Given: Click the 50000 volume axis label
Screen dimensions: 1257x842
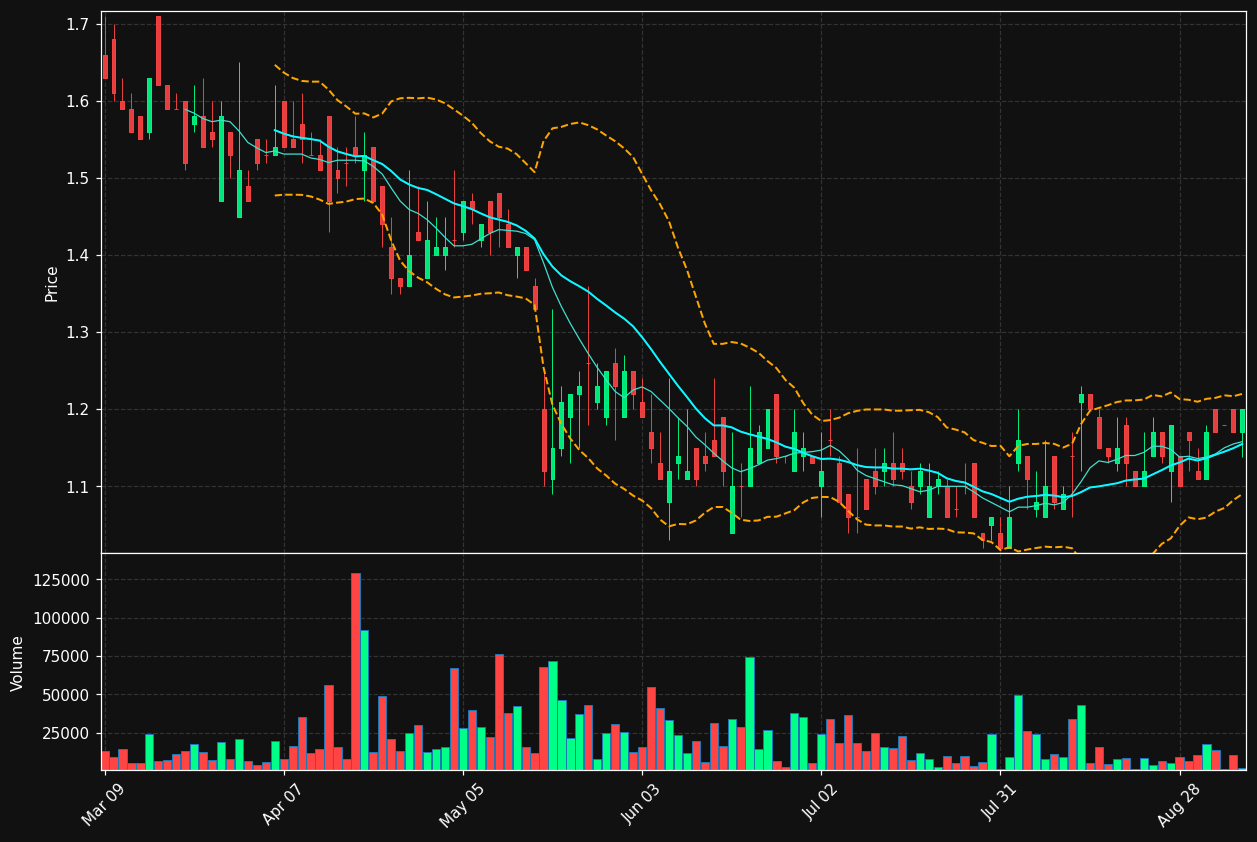Looking at the screenshot, I should (67, 695).
